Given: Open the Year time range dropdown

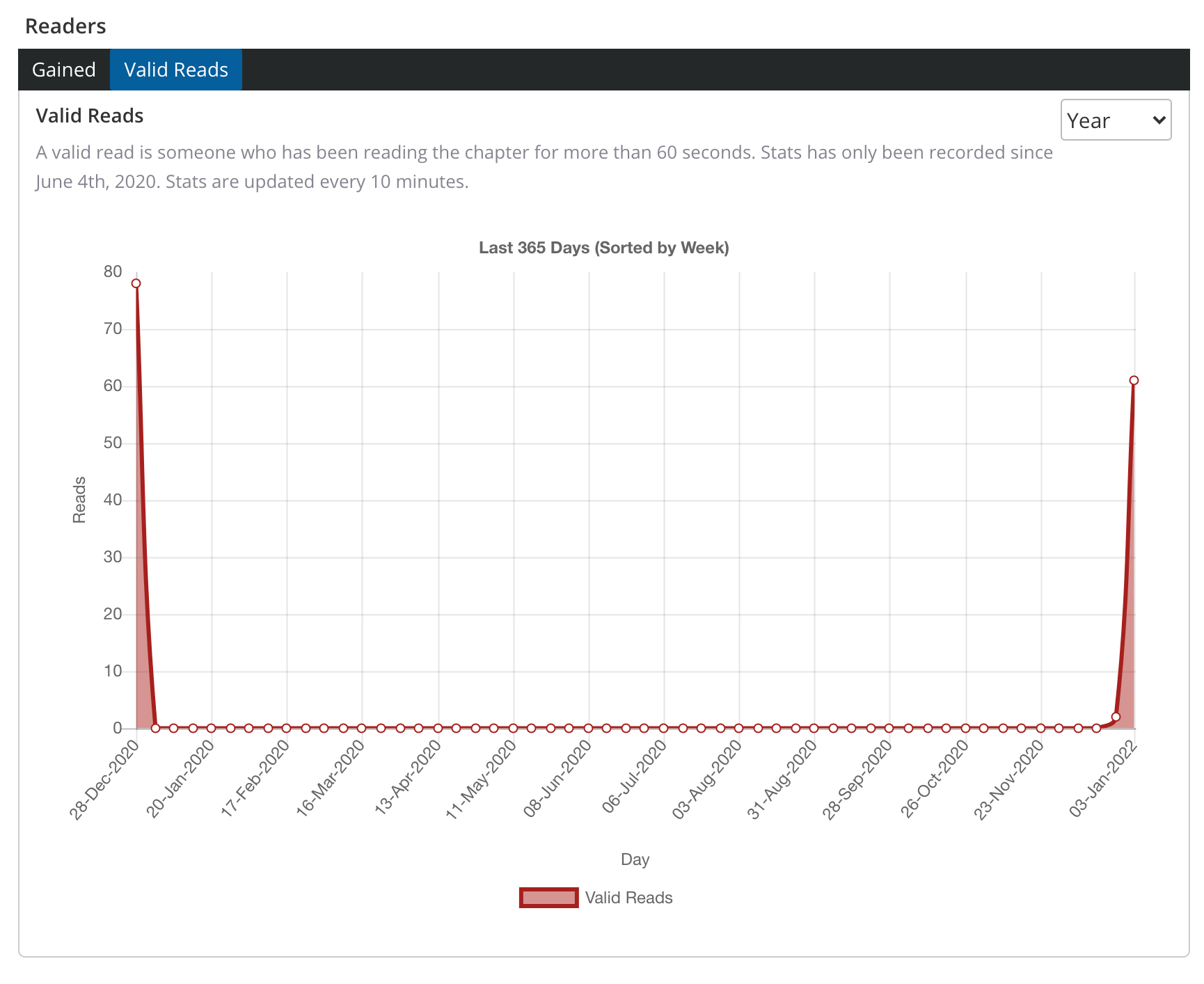Looking at the screenshot, I should tap(1115, 120).
